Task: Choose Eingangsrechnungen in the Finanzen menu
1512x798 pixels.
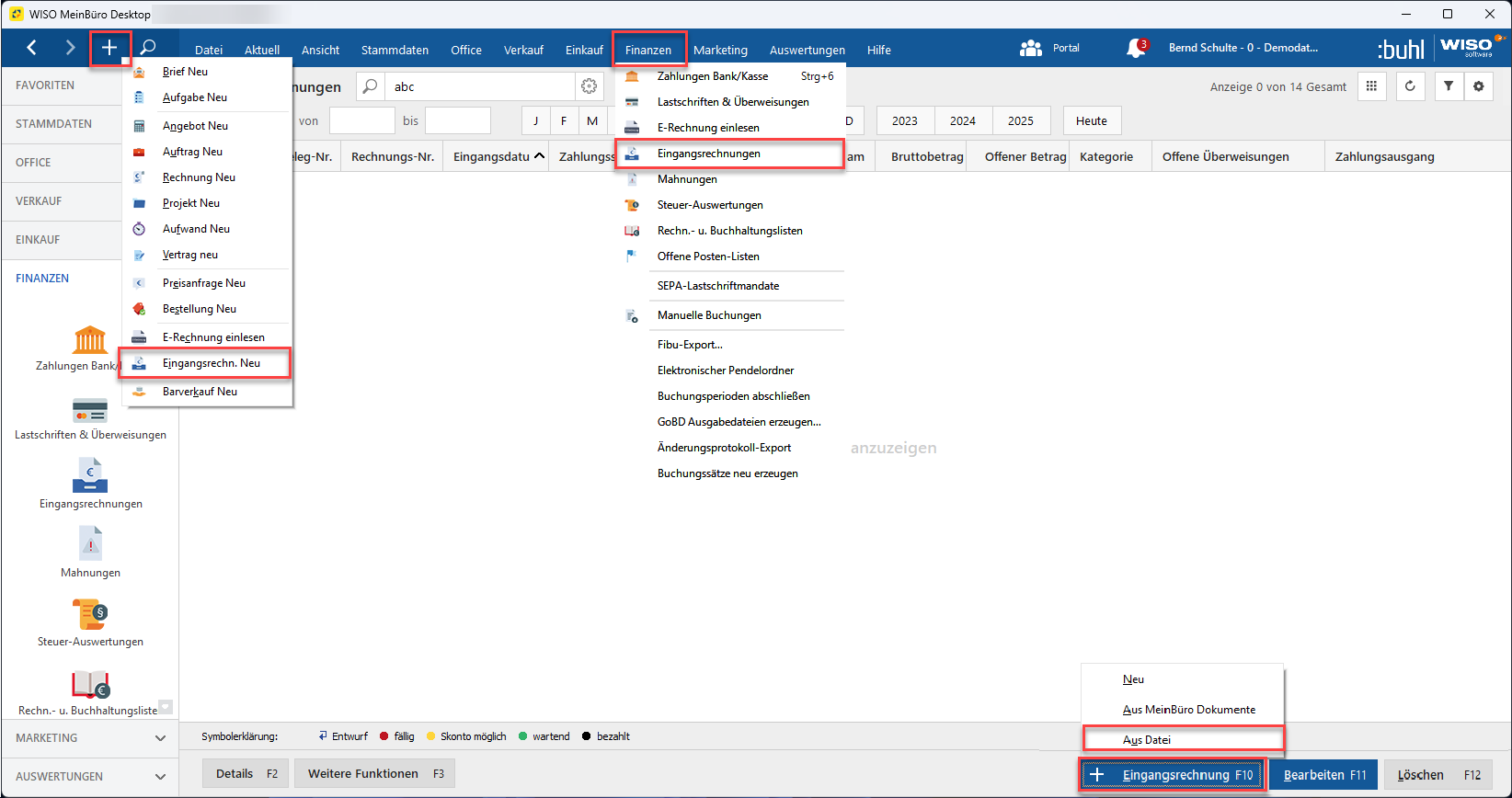Action: pyautogui.click(x=708, y=154)
